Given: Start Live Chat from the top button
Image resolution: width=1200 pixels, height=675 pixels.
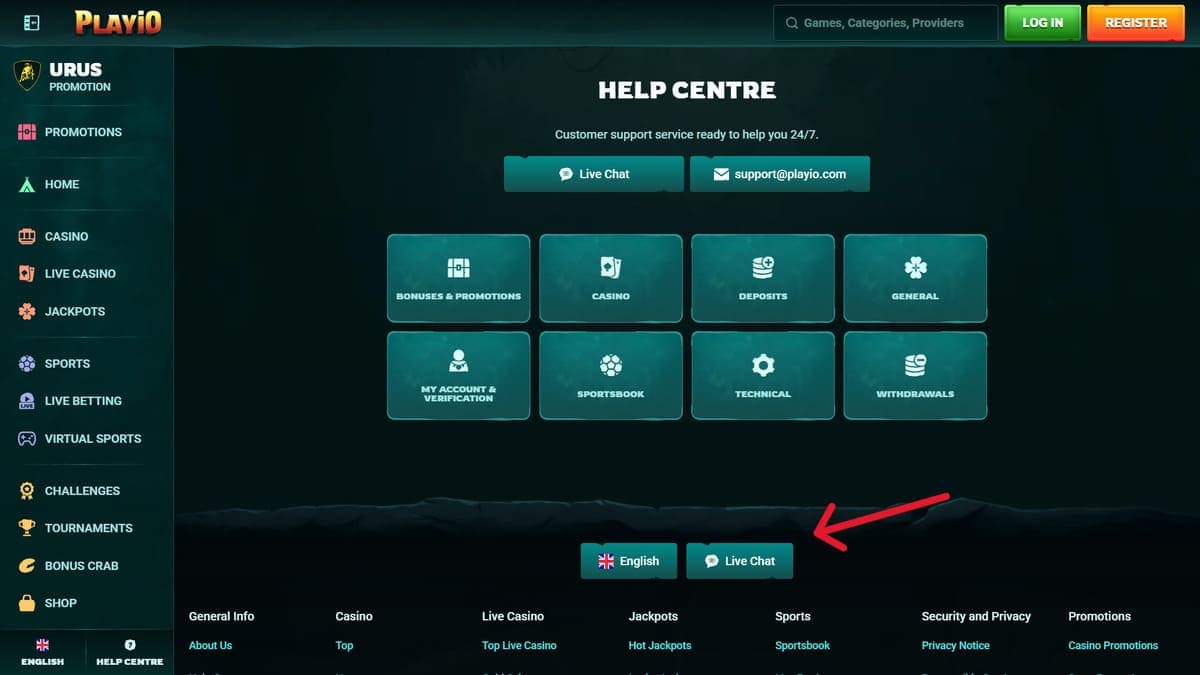Looking at the screenshot, I should [594, 174].
